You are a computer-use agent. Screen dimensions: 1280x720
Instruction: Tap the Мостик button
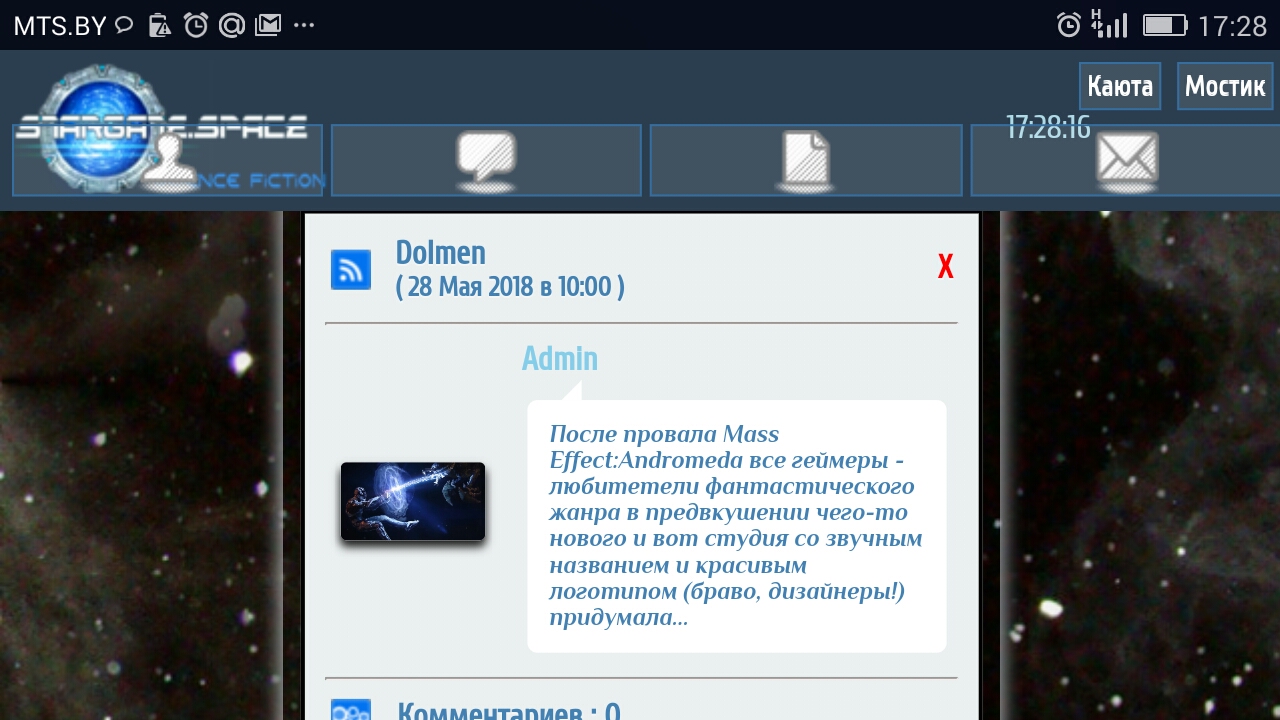click(x=1224, y=87)
